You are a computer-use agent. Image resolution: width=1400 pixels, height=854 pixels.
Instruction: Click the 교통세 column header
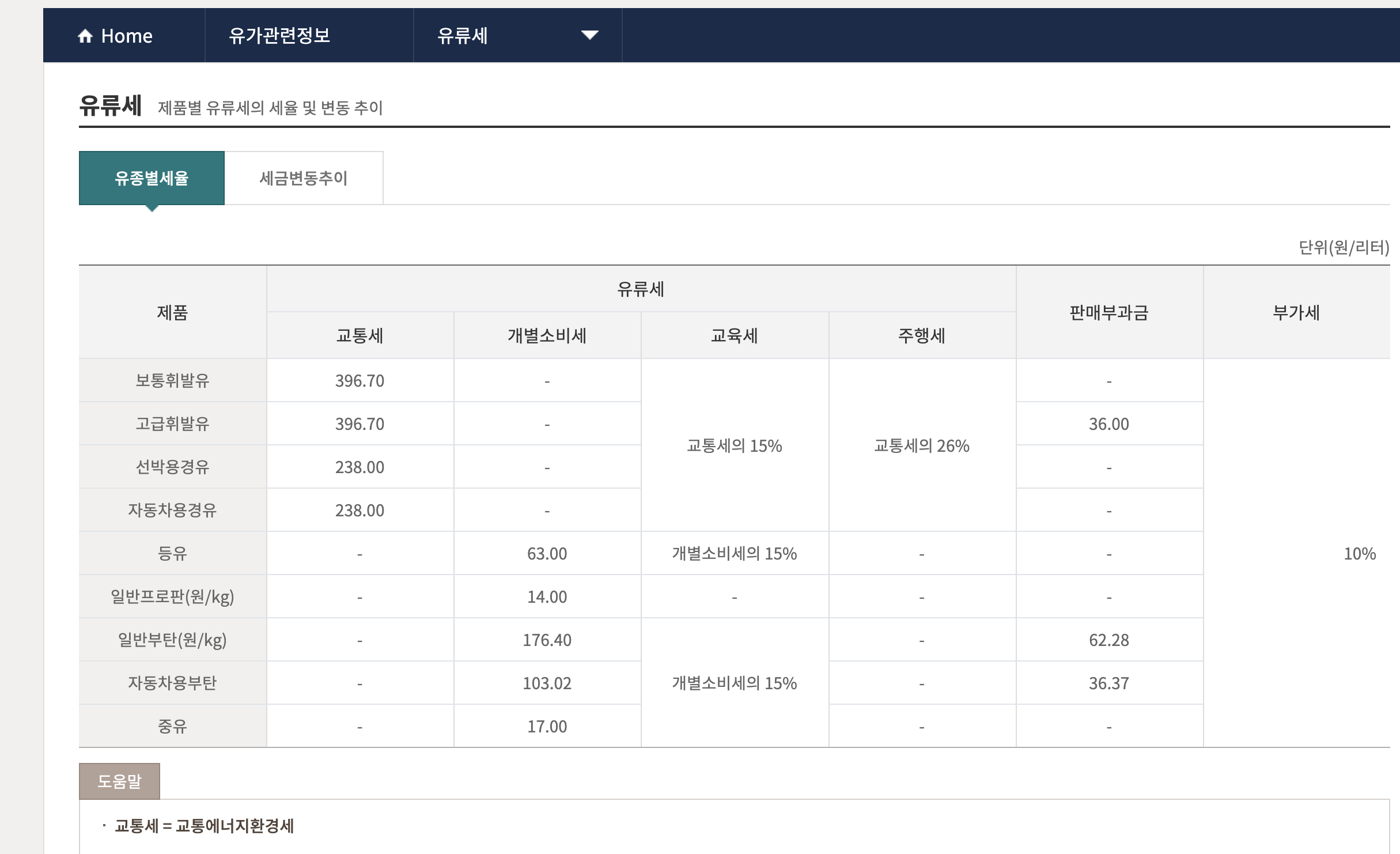pyautogui.click(x=360, y=335)
